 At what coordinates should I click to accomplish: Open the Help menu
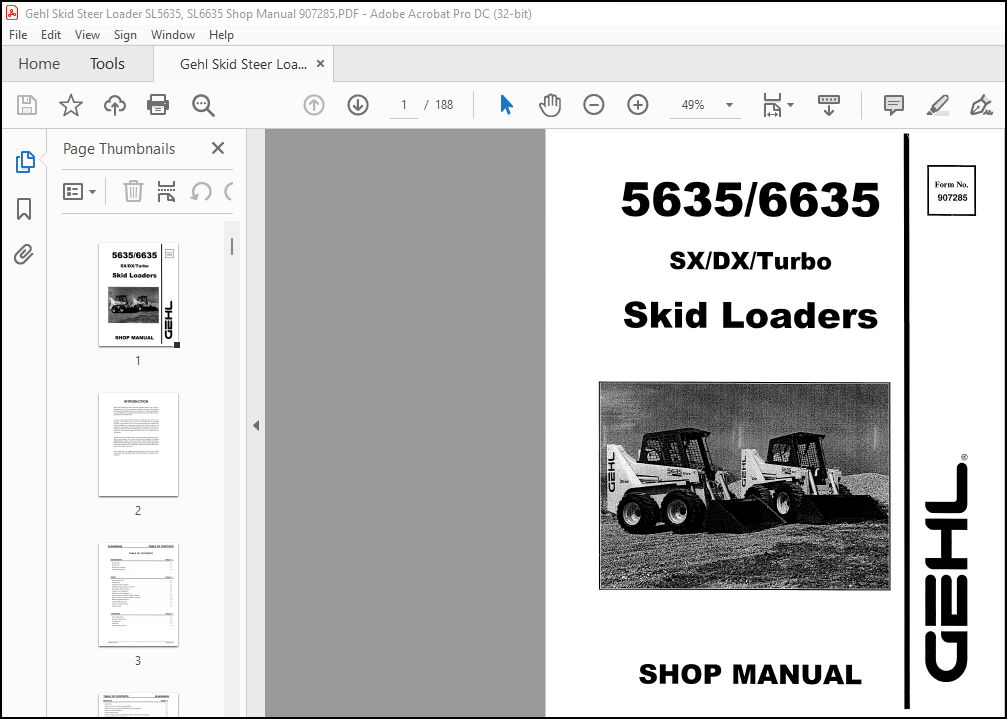221,35
